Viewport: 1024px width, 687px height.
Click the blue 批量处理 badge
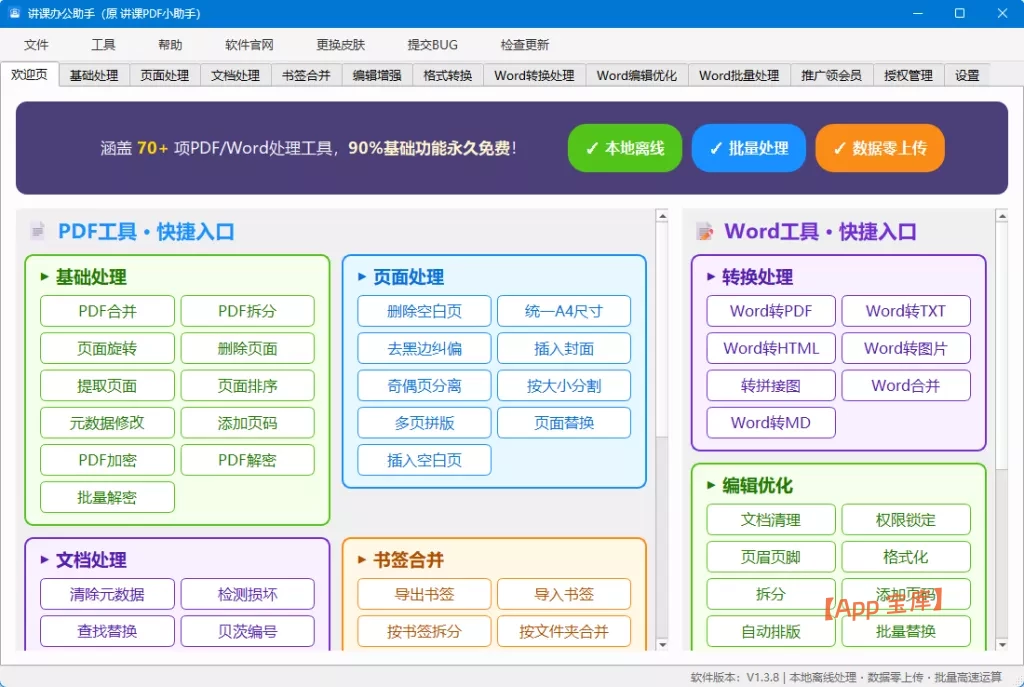[748, 148]
